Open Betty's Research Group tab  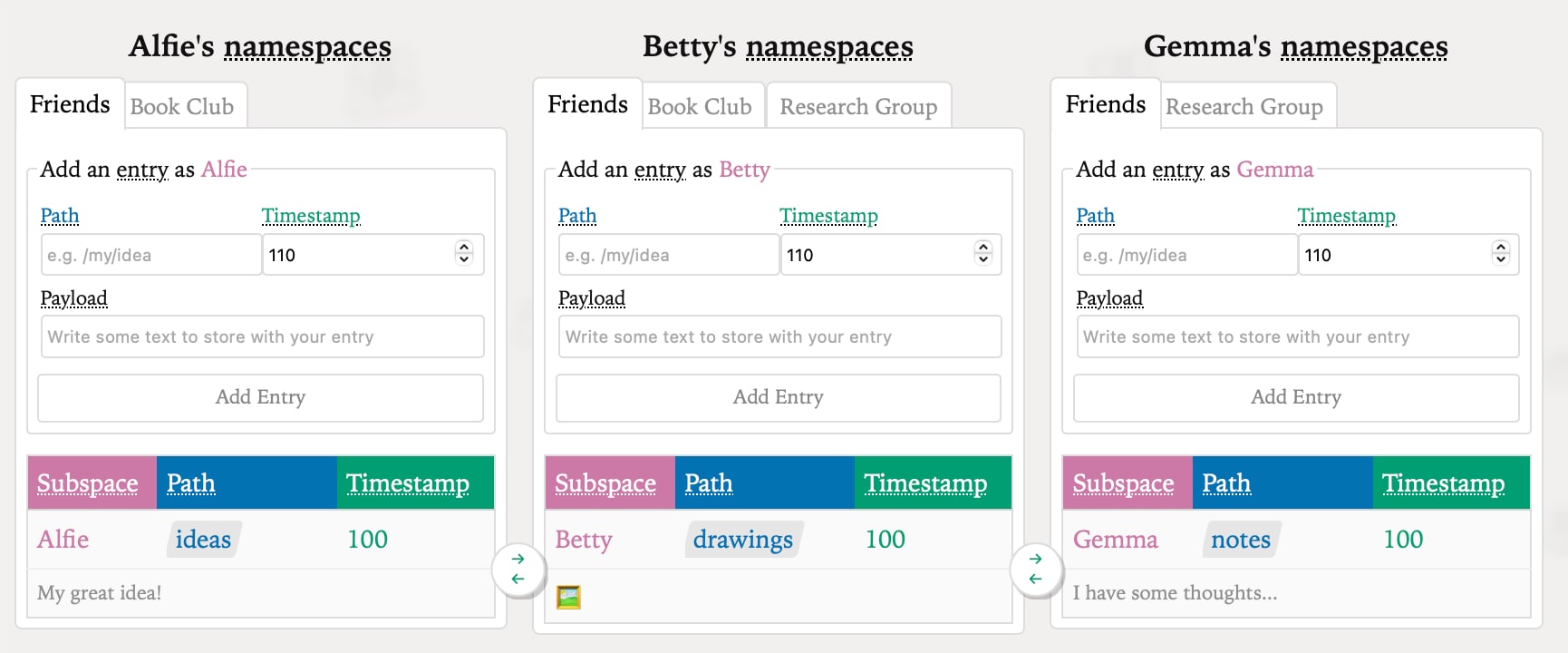pos(858,107)
